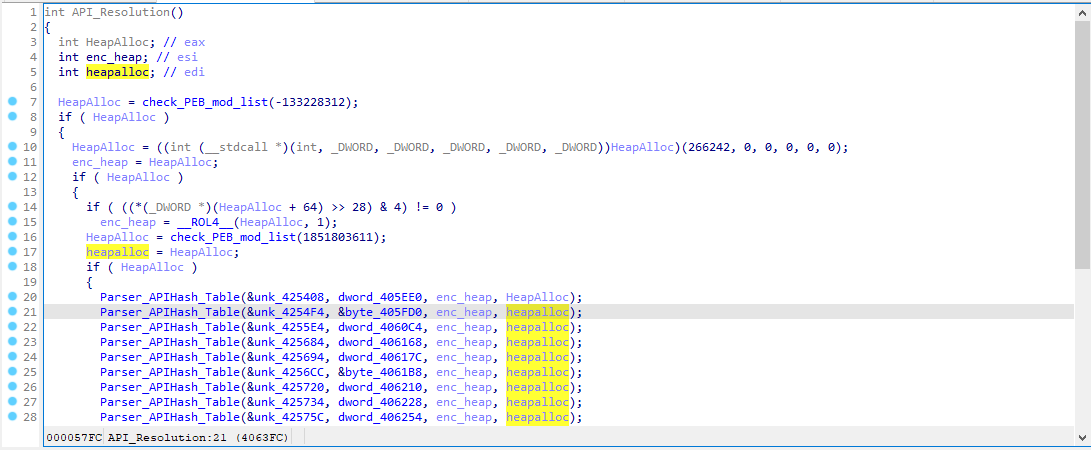Click the breakpoint marker on line 14
The image size is (1091, 450).
tap(12, 207)
